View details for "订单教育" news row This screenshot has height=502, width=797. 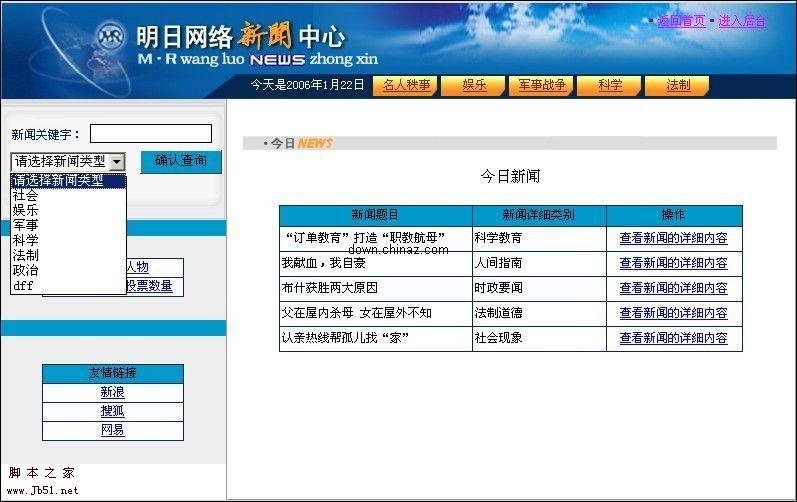point(673,238)
